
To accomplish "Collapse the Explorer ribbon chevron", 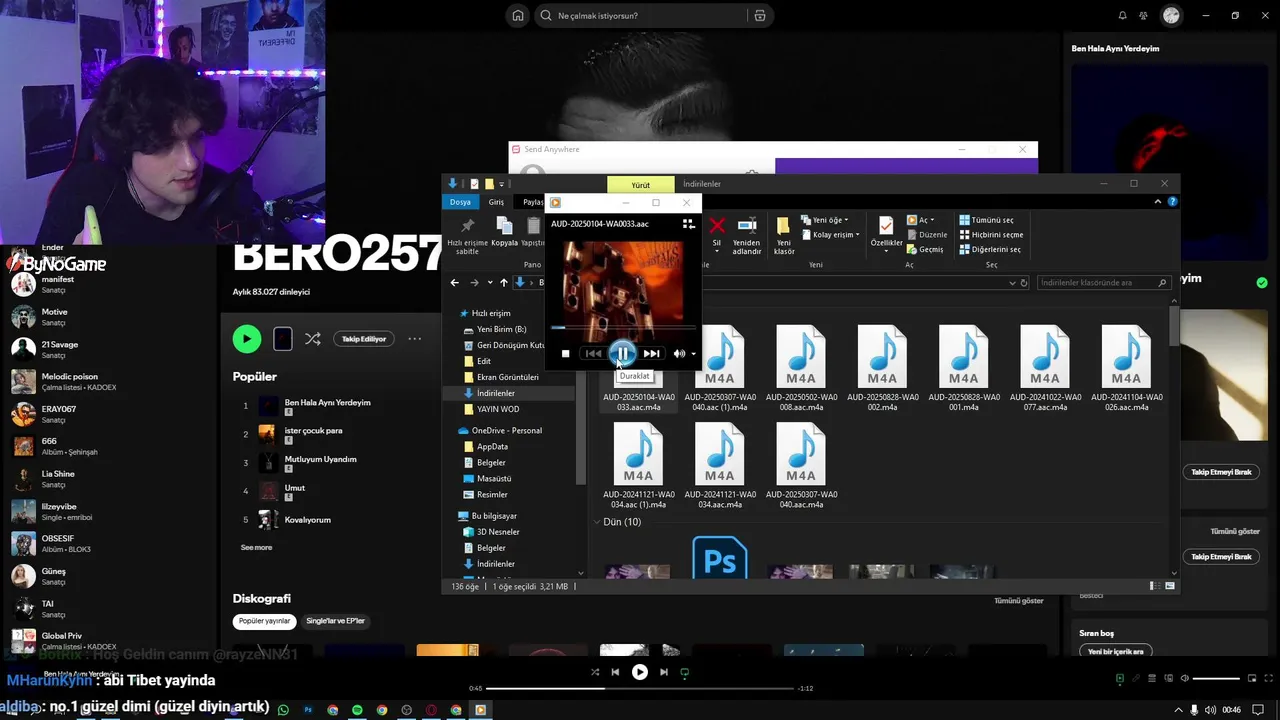I will click(1160, 202).
